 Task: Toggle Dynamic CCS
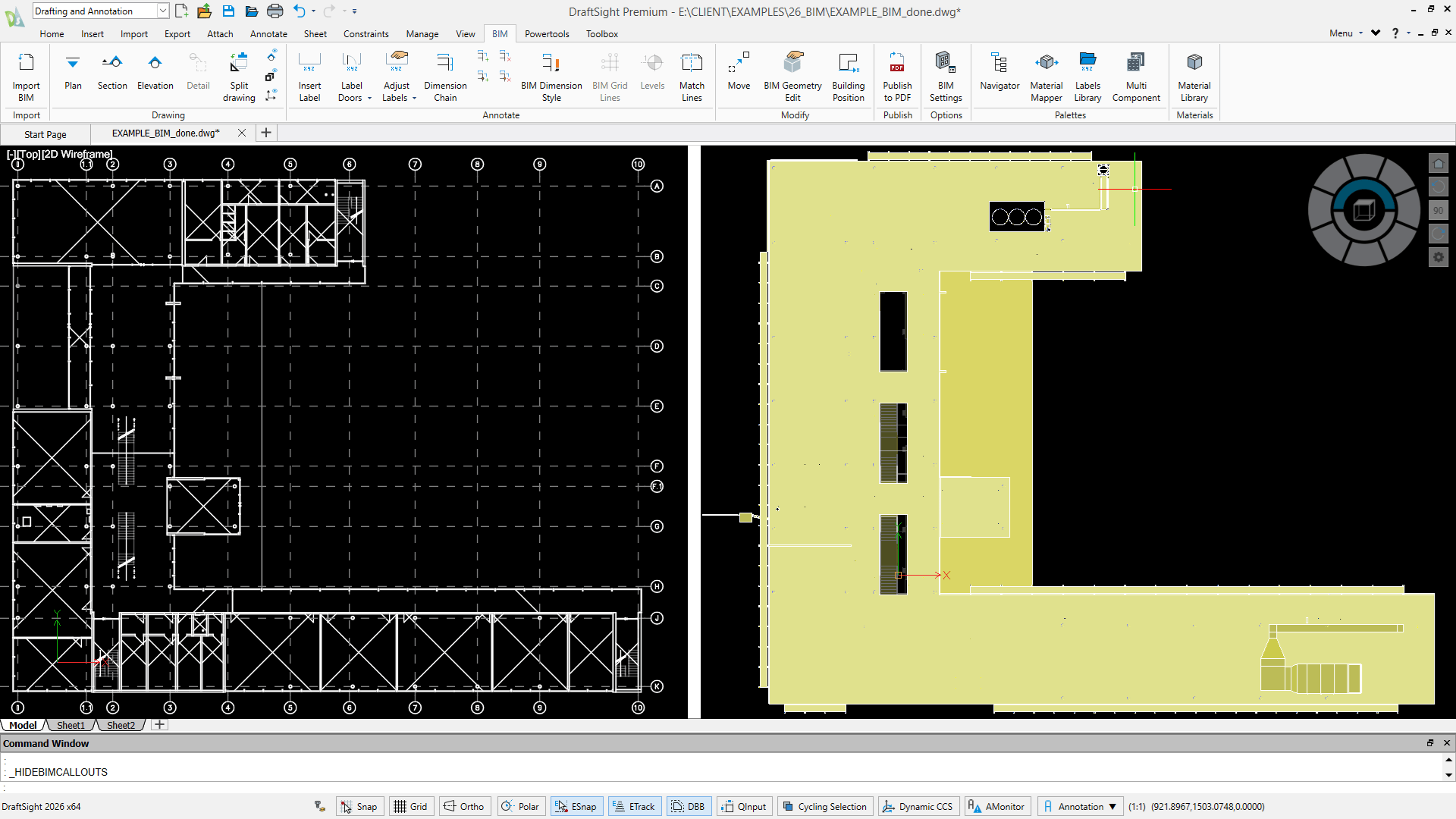918,806
